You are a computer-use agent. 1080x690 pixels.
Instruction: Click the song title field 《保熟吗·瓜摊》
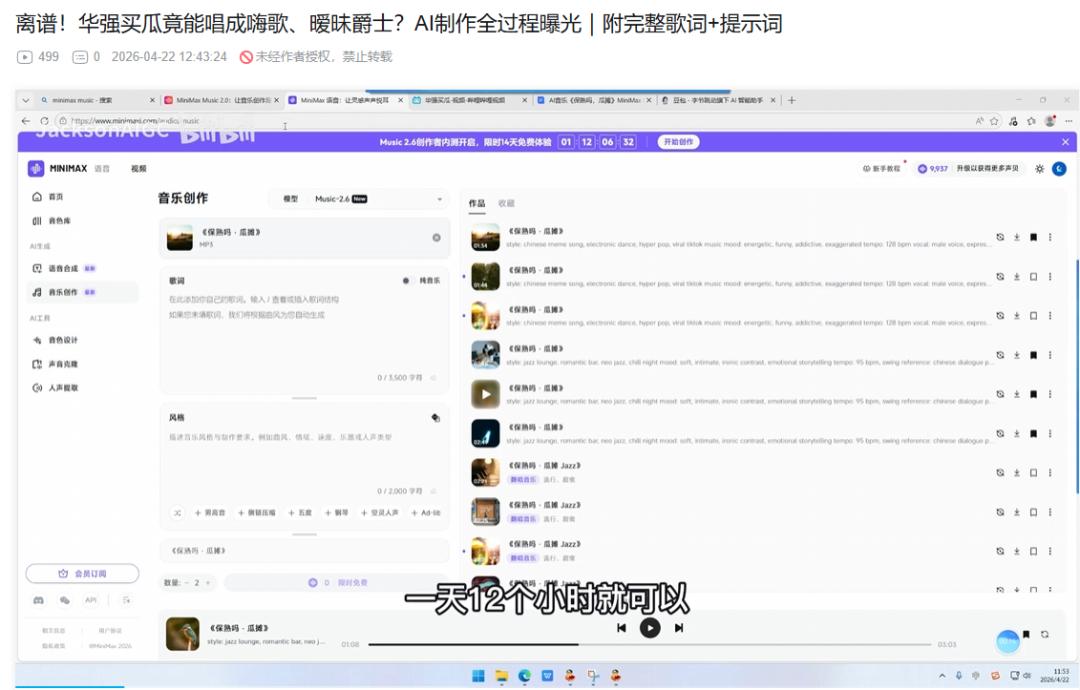coord(303,551)
